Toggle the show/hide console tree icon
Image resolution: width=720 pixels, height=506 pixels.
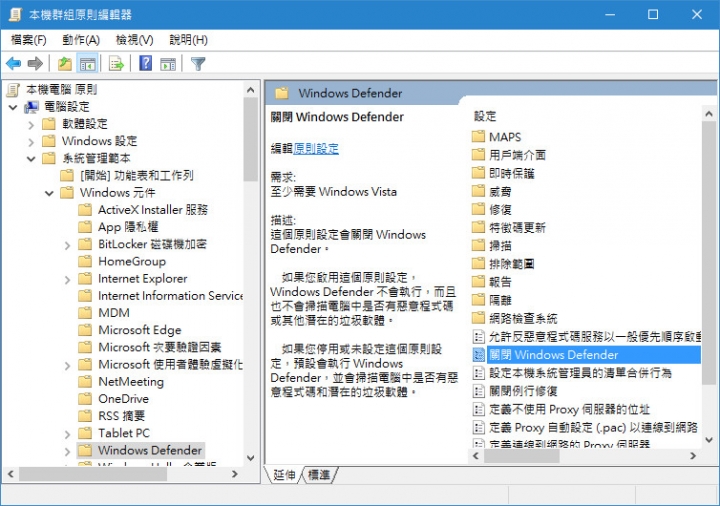[x=87, y=63]
